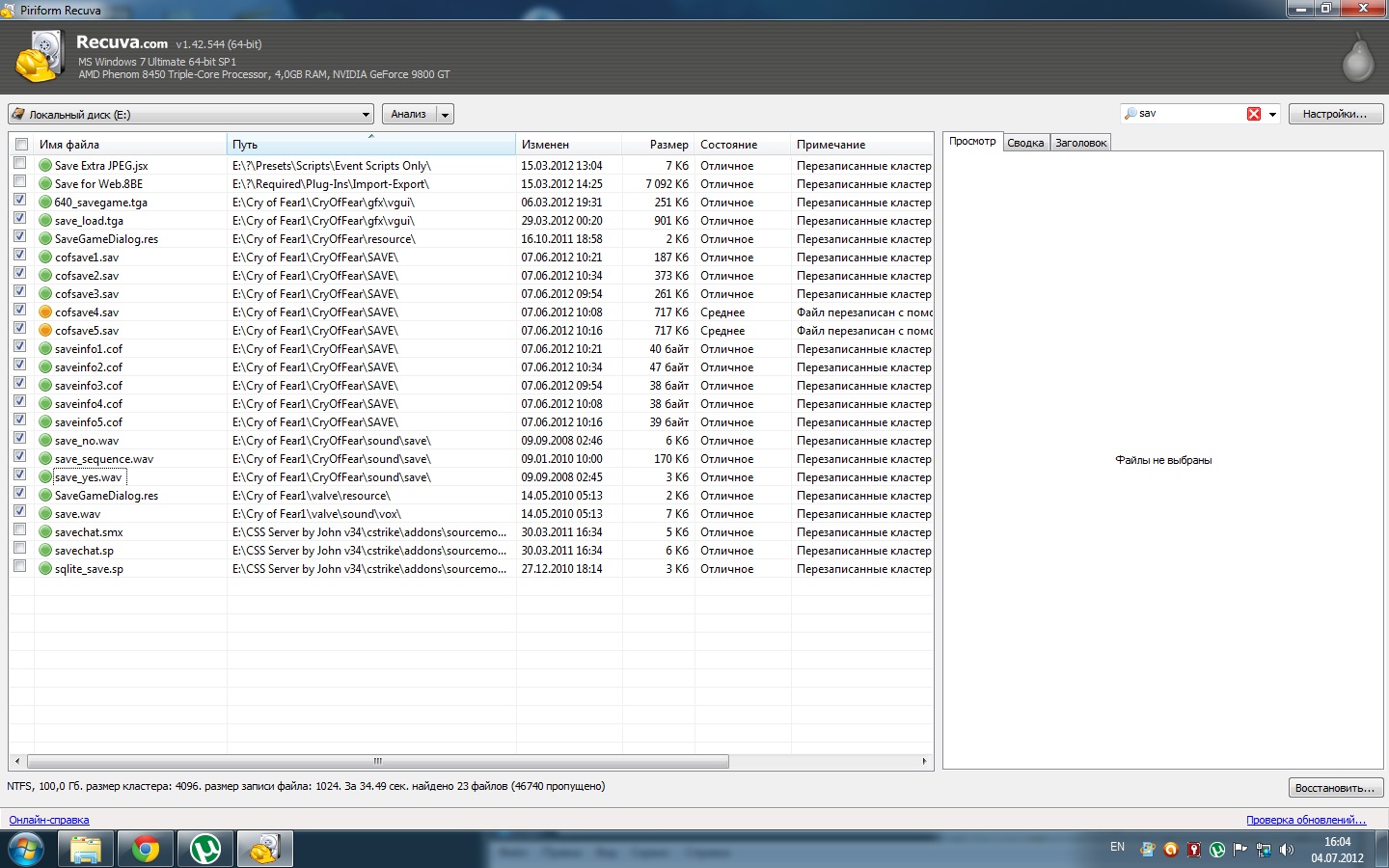Switch to the Заголовок tab
This screenshot has width=1389, height=868.
point(1081,143)
